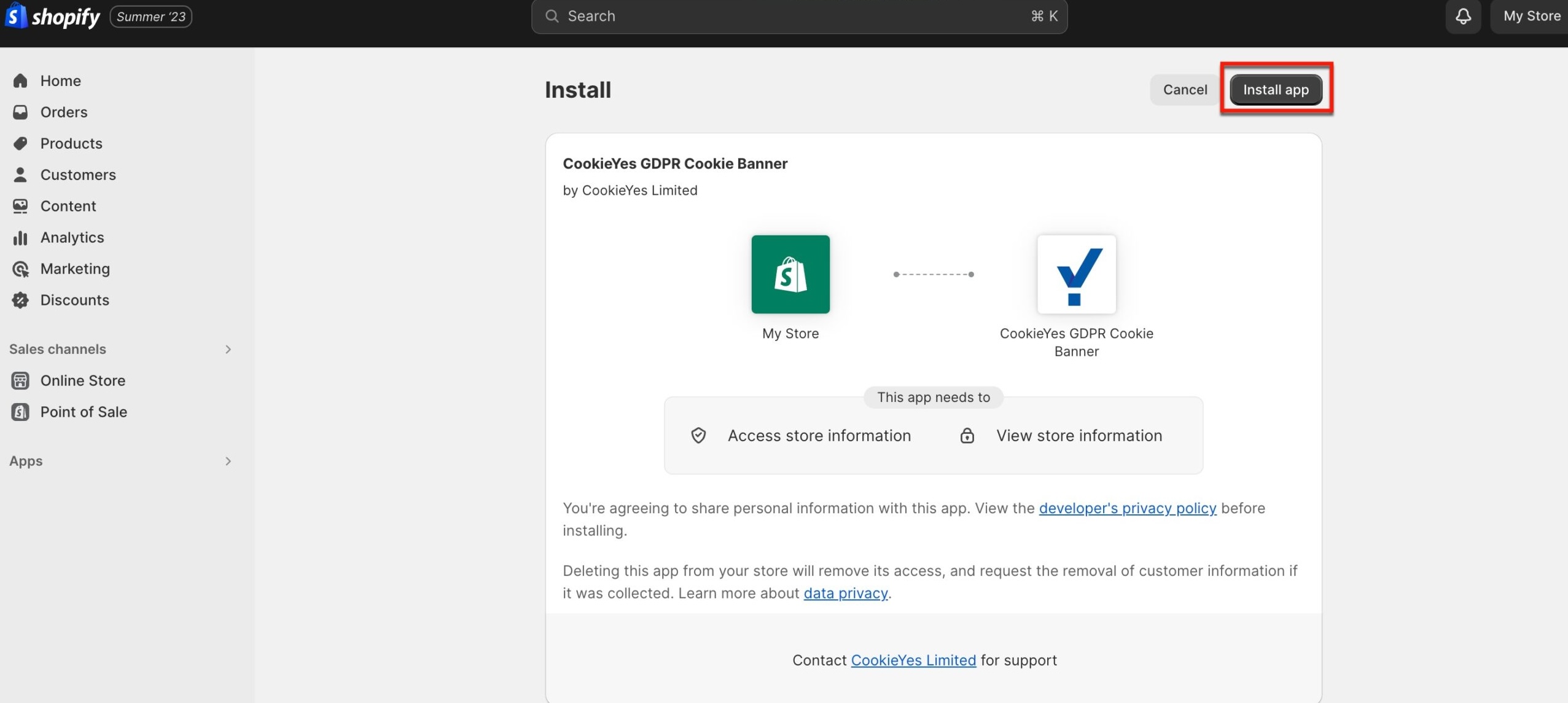
Task: Open the CookieYes Limited support link
Action: click(x=913, y=660)
